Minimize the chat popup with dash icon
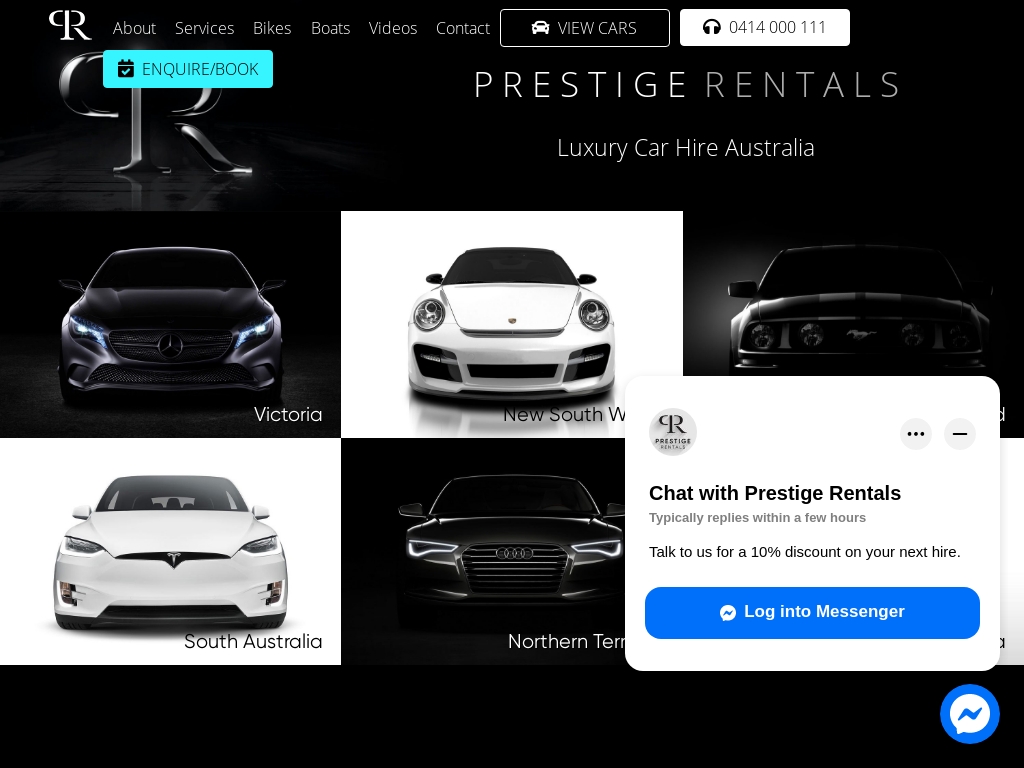This screenshot has height=768, width=1024. (x=960, y=434)
